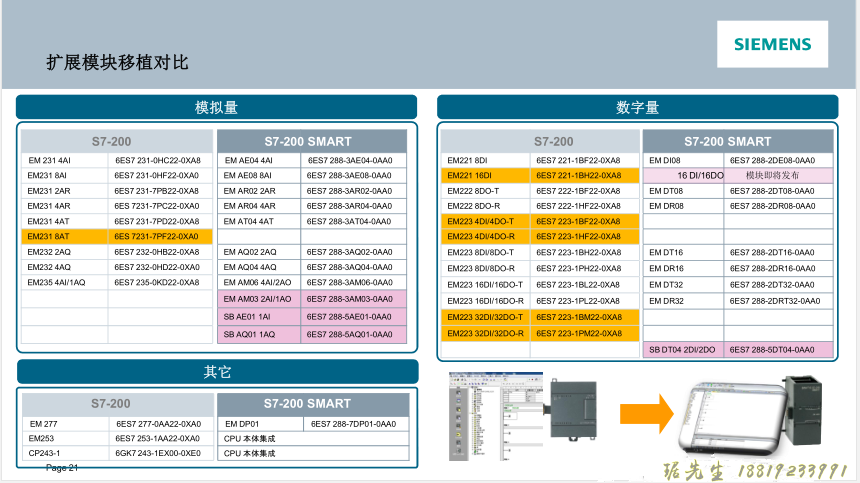The height and width of the screenshot is (483, 860).
Task: Select cell EM223 16DI/16DO-R
Action: [x=485, y=301]
